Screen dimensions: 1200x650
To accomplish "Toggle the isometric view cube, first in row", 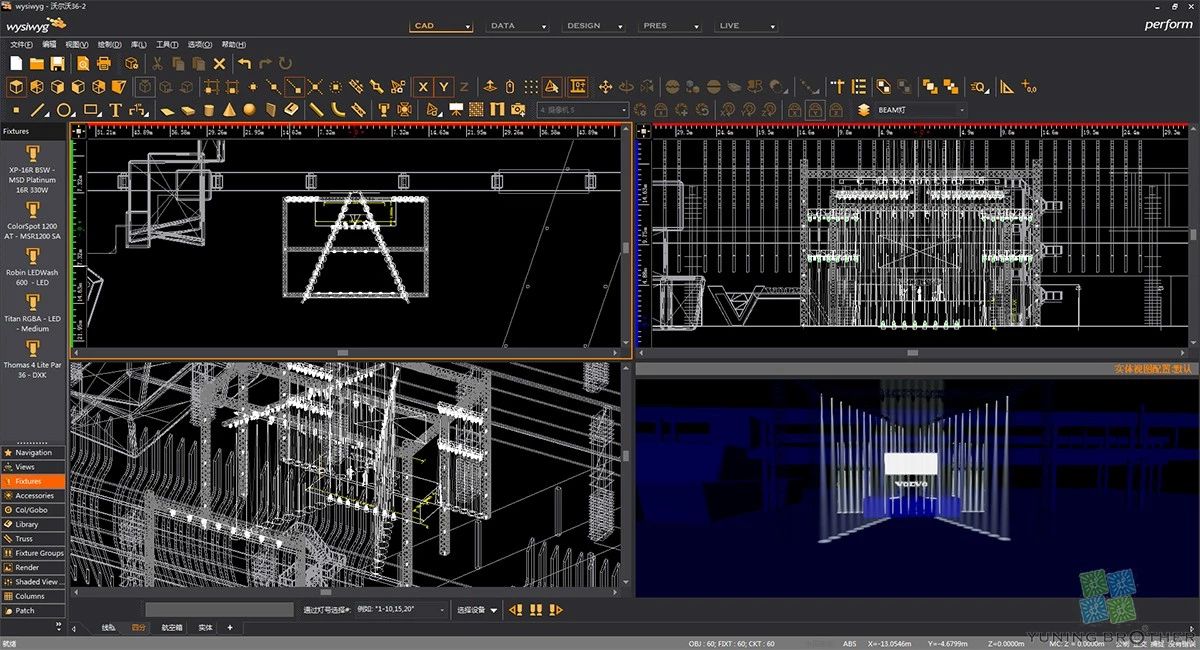I will pos(17,87).
